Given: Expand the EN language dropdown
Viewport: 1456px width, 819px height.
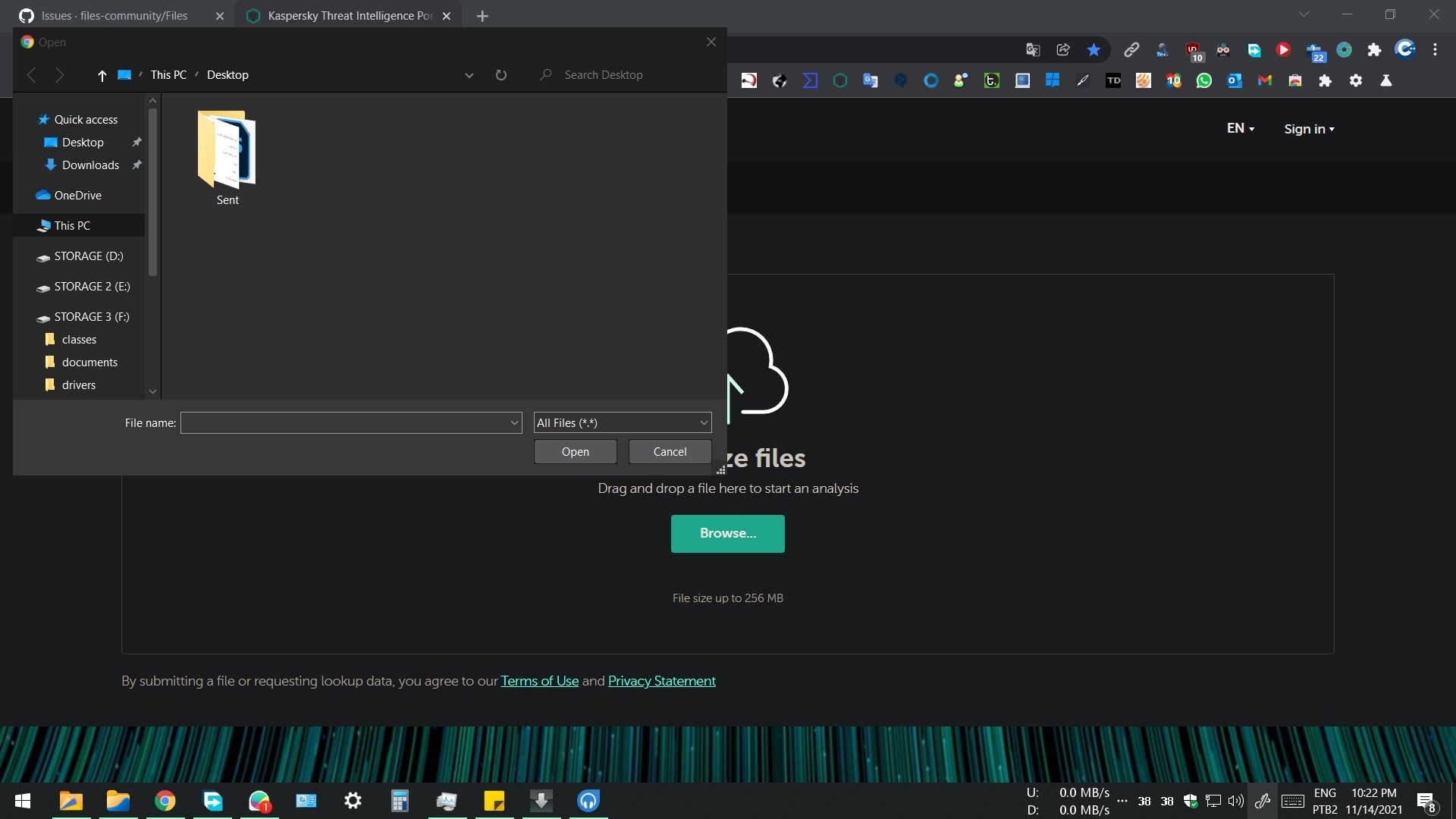Looking at the screenshot, I should click(1240, 128).
